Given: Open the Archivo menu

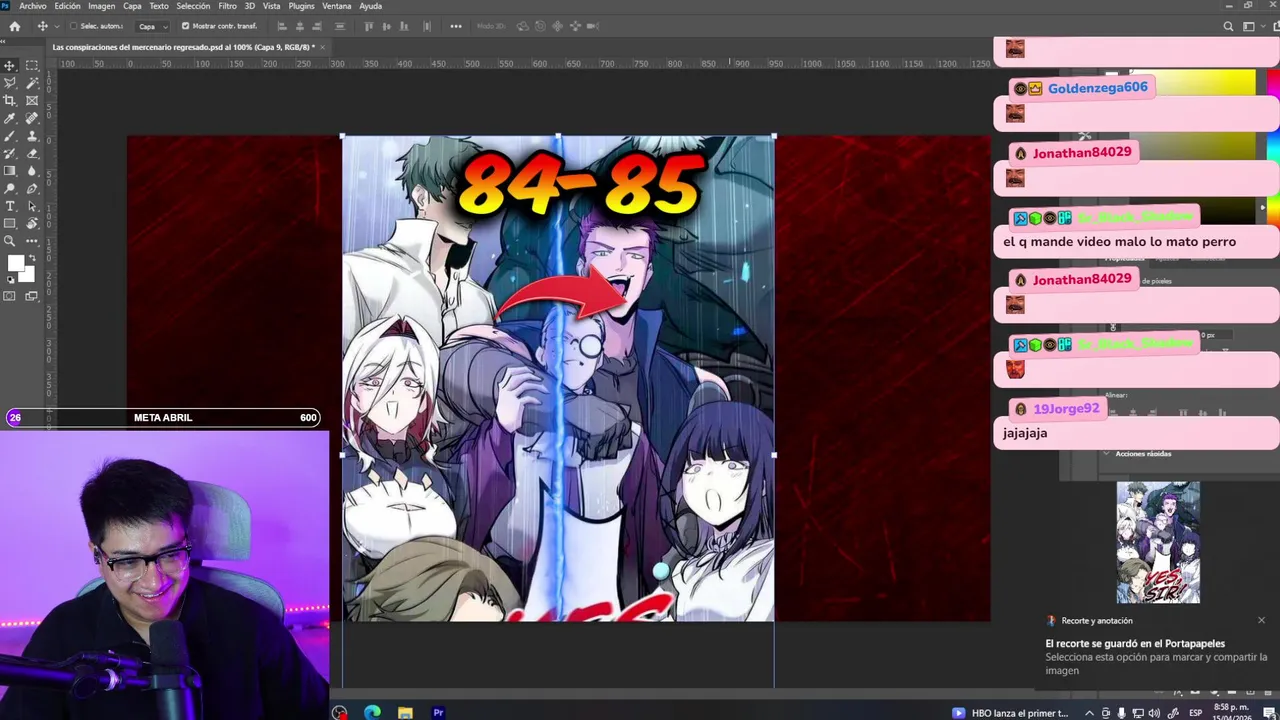Looking at the screenshot, I should (33, 6).
